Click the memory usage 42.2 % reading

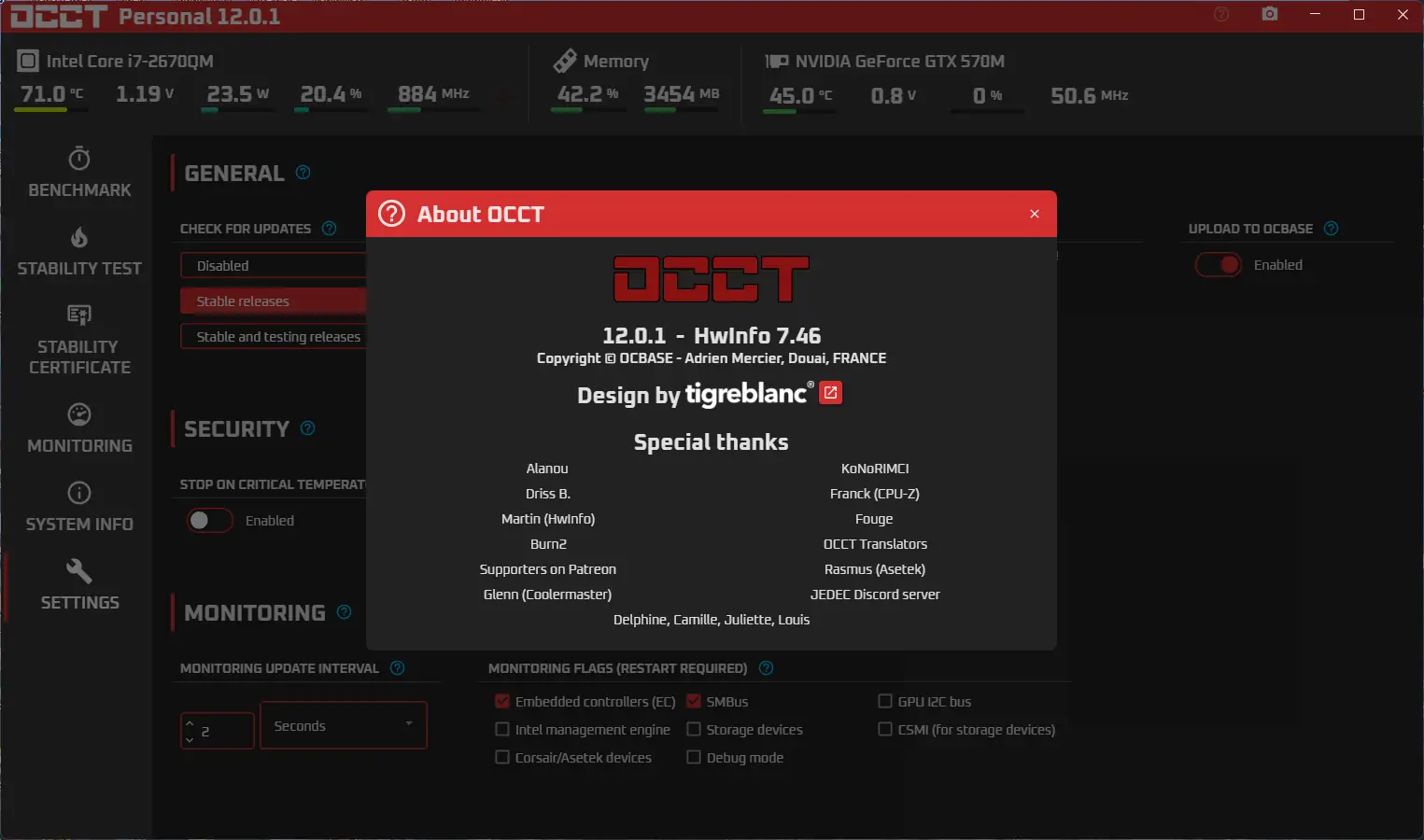[x=587, y=94]
